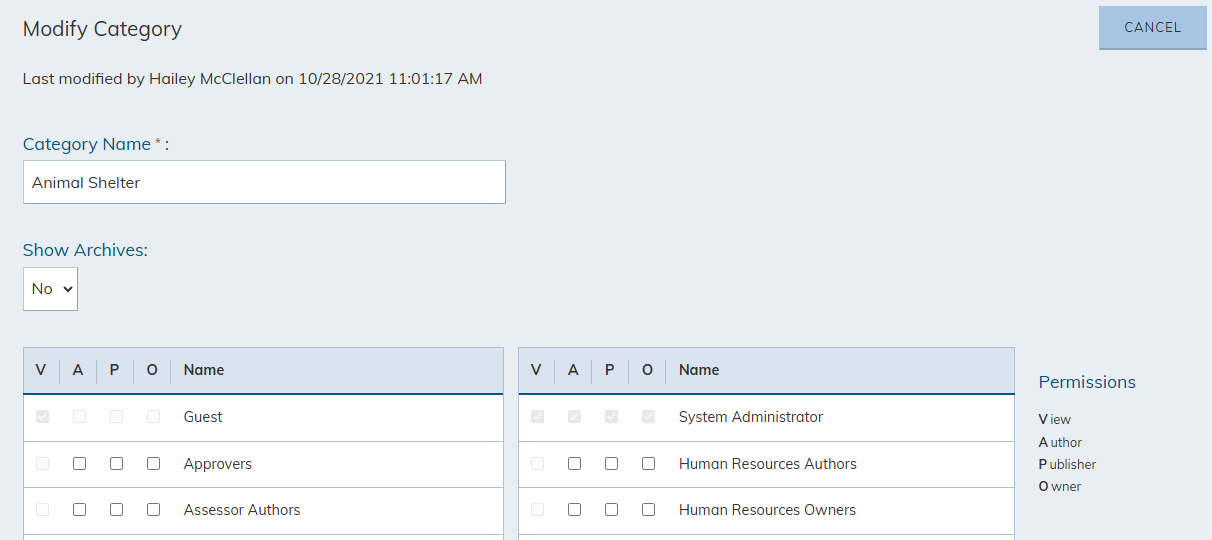Click the Cancel button
The width and height of the screenshot is (1212, 540).
[x=1152, y=28]
